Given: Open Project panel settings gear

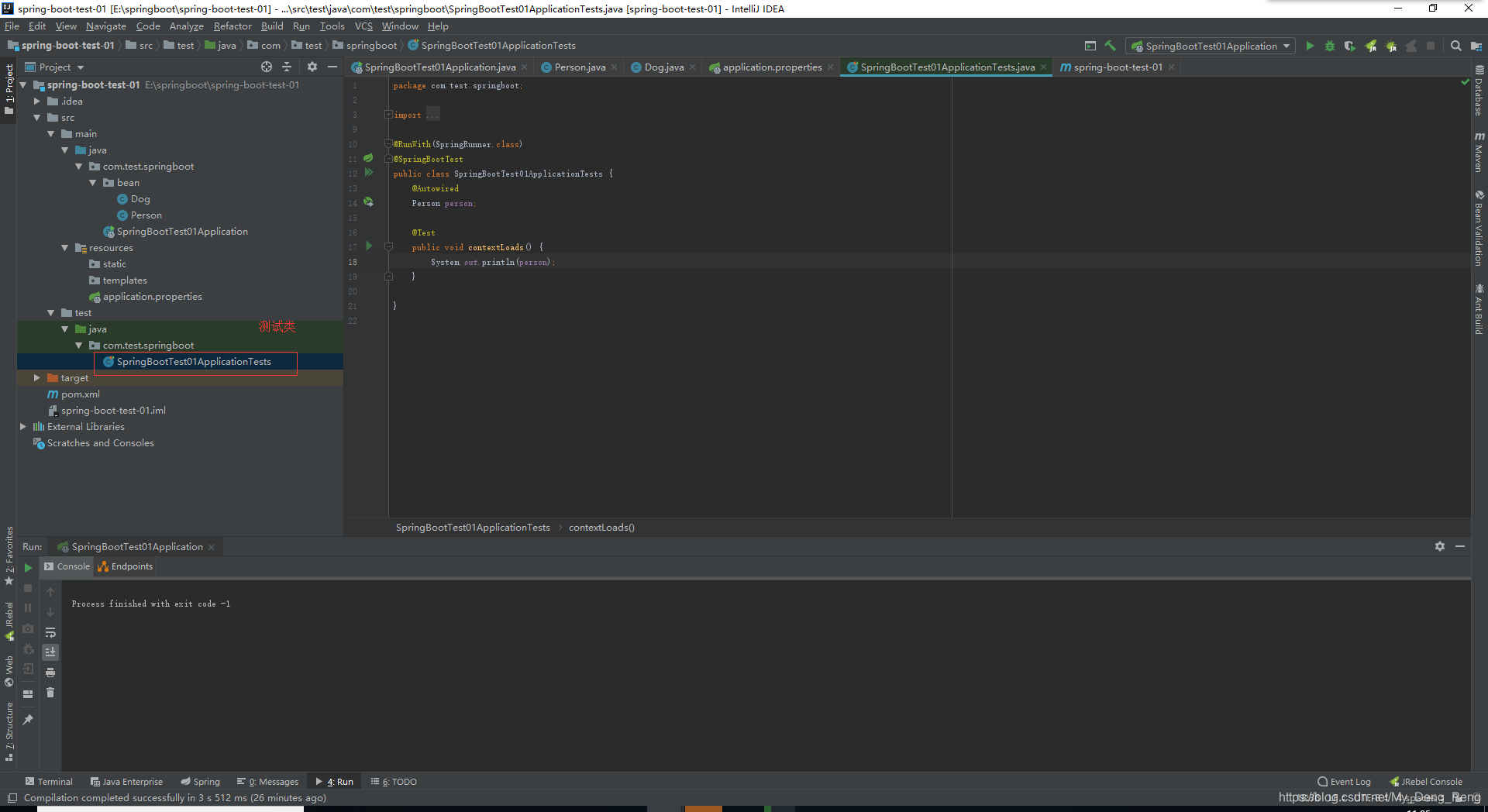Looking at the screenshot, I should [x=312, y=67].
